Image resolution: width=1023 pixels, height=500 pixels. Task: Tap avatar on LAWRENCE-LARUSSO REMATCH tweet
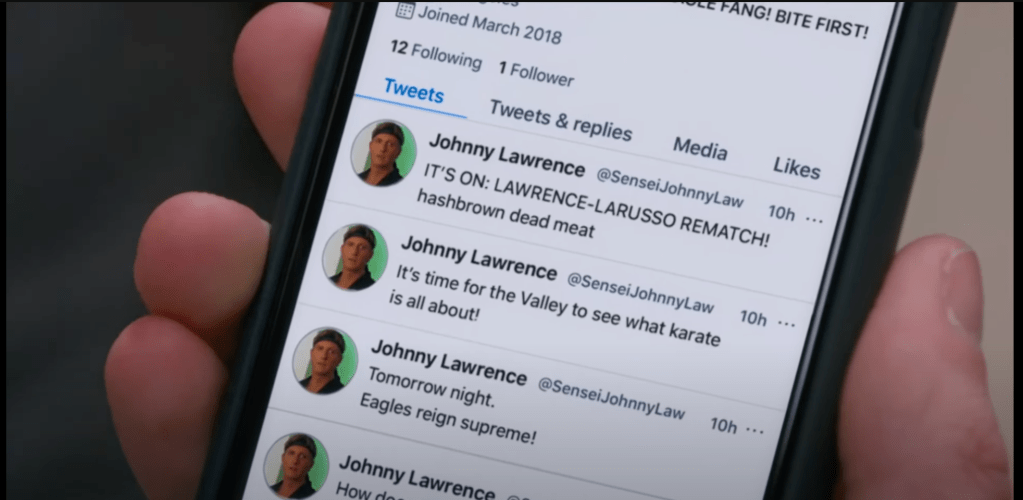pyautogui.click(x=384, y=153)
